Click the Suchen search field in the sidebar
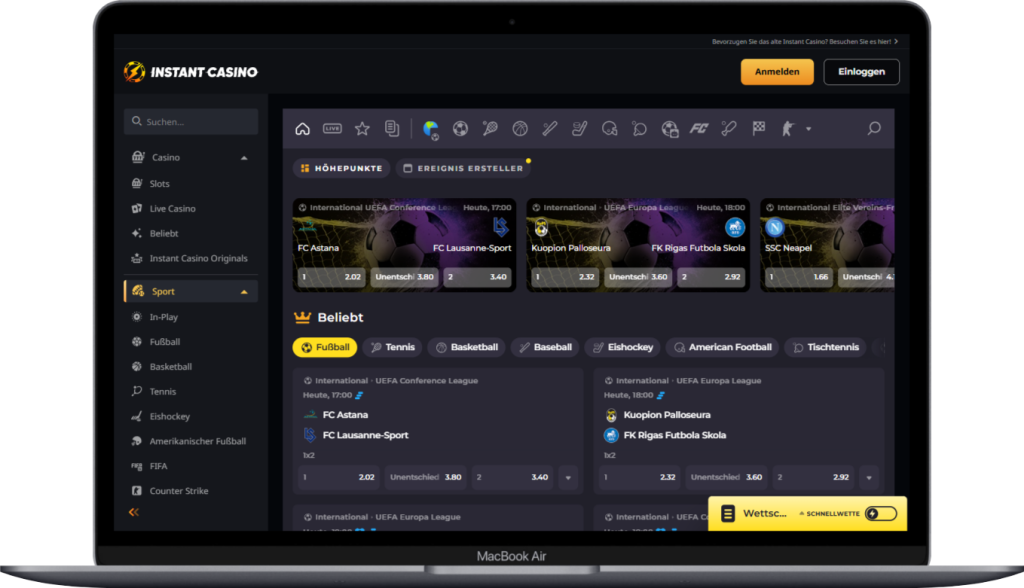The image size is (1024, 588). point(191,122)
